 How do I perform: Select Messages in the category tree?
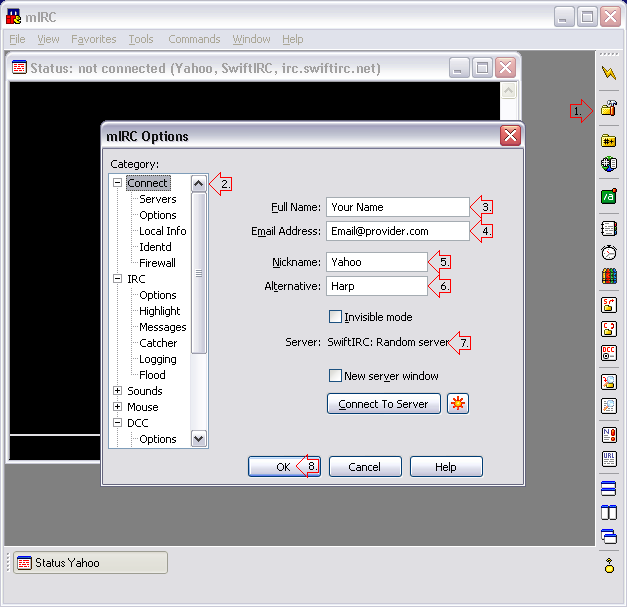[x=162, y=327]
